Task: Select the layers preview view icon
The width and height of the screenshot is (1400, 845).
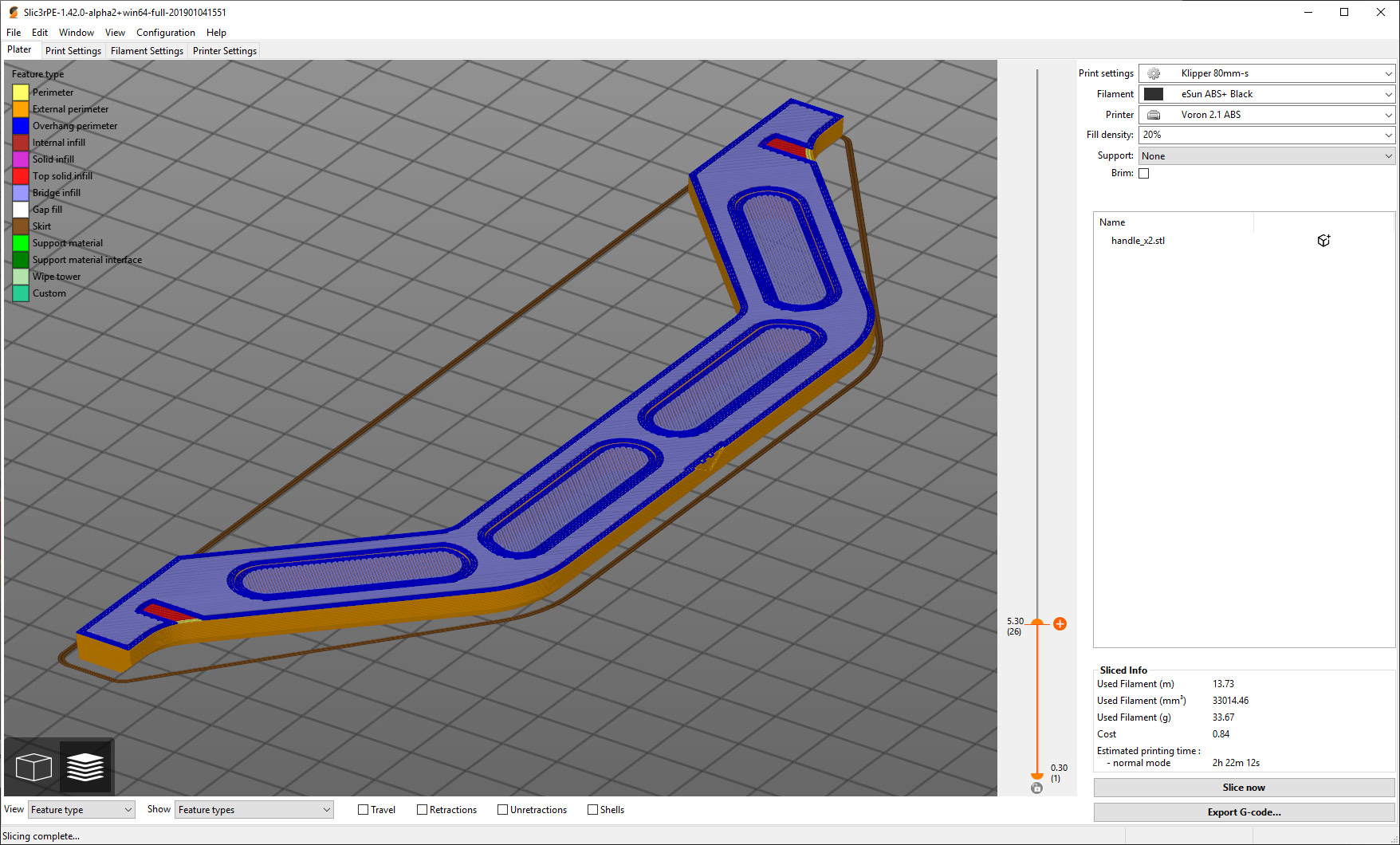Action: pyautogui.click(x=85, y=767)
